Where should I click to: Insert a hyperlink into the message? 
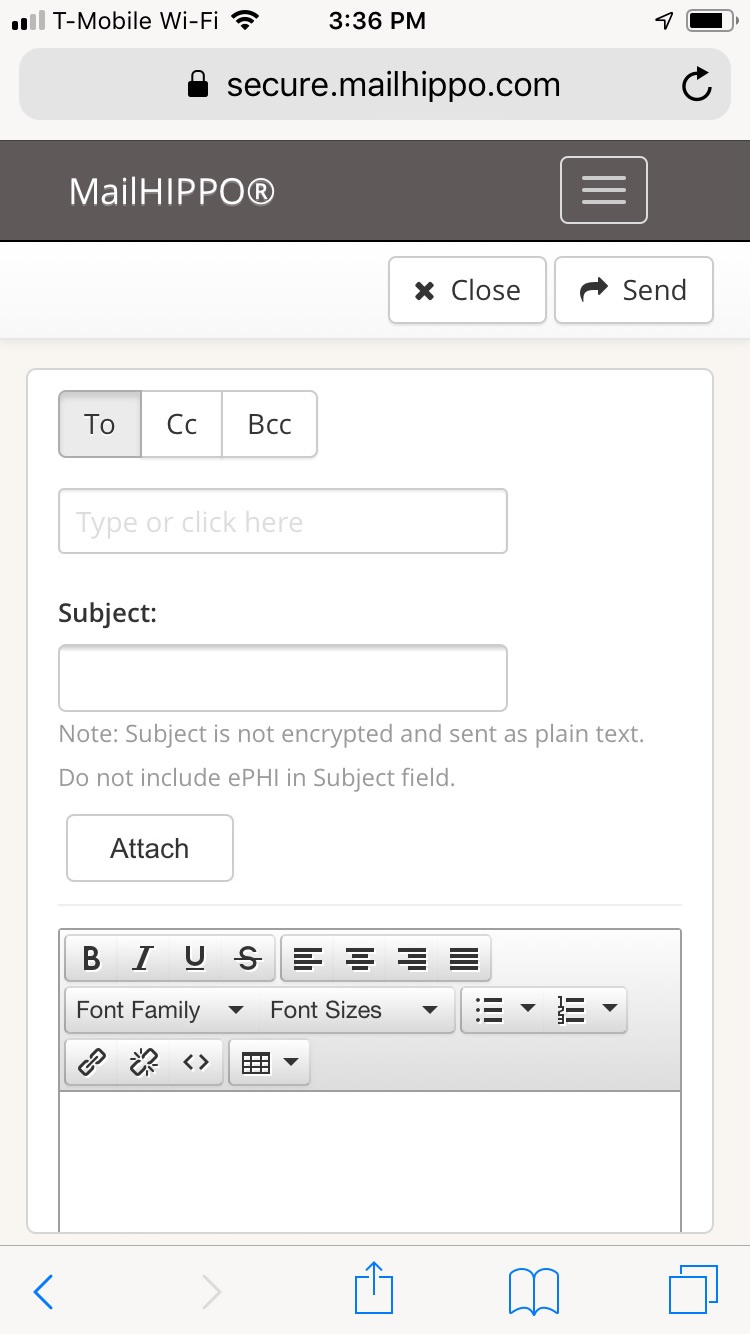point(90,1062)
